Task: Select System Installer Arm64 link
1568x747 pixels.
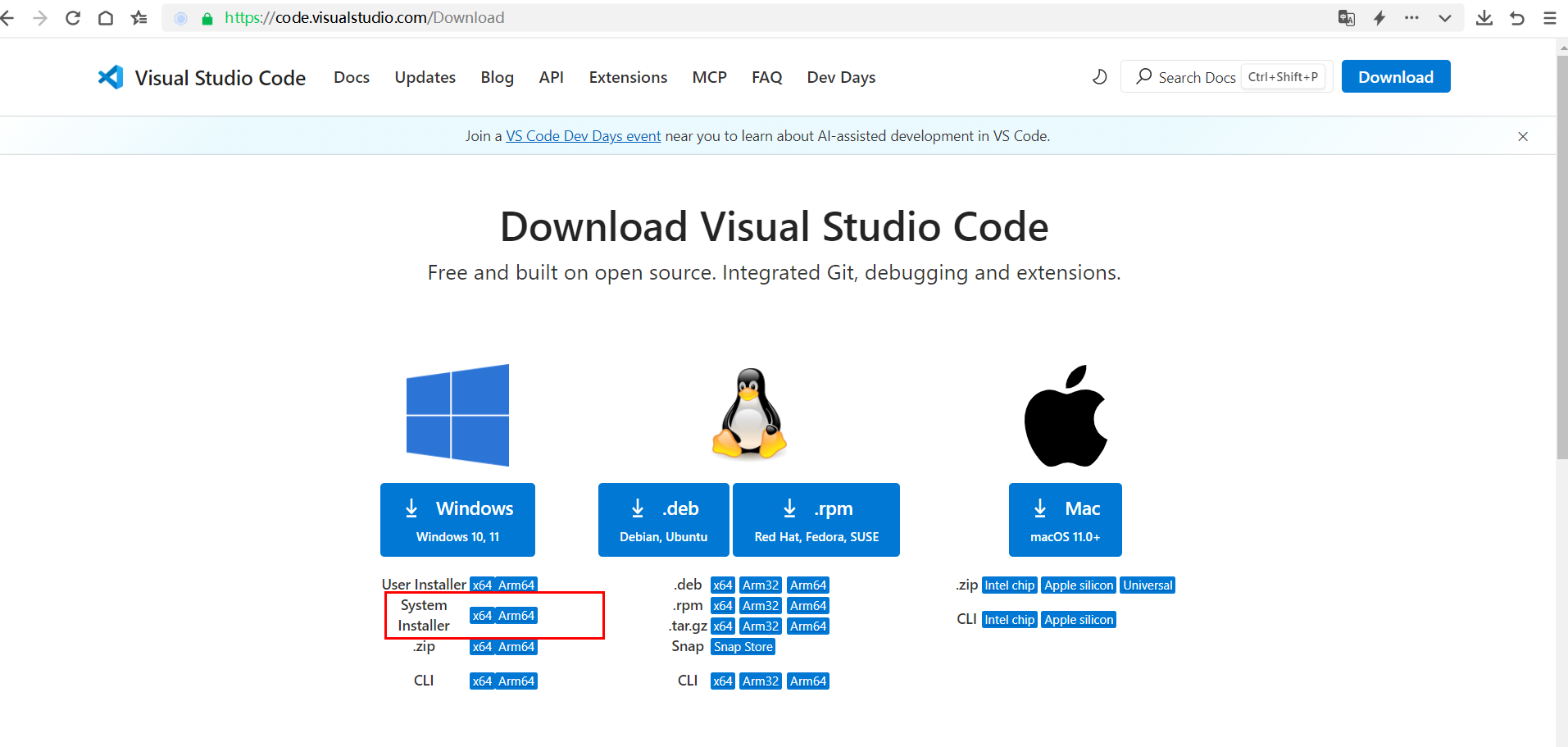Action: pyautogui.click(x=516, y=616)
